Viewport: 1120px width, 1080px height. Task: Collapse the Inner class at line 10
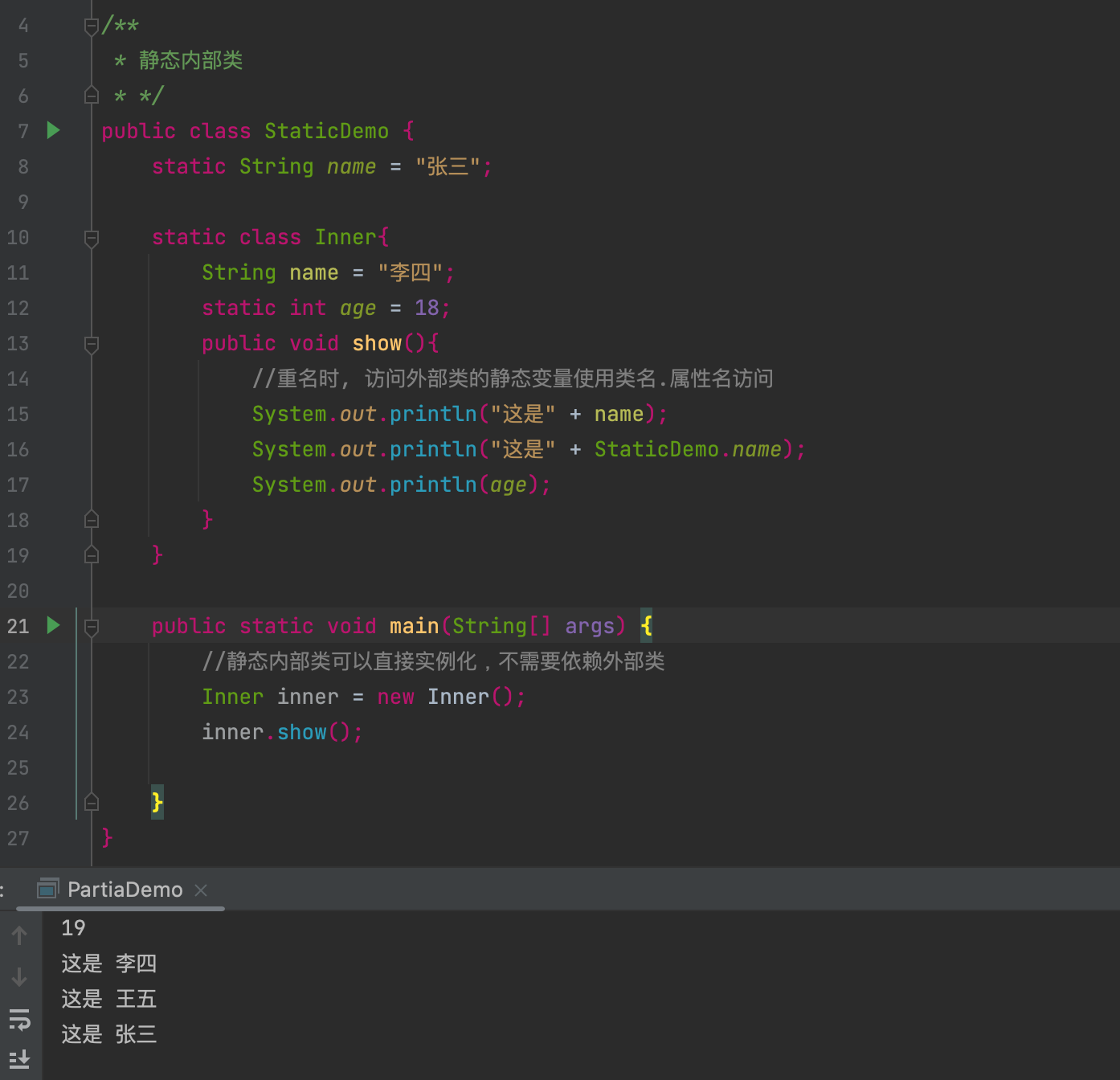pyautogui.click(x=92, y=238)
